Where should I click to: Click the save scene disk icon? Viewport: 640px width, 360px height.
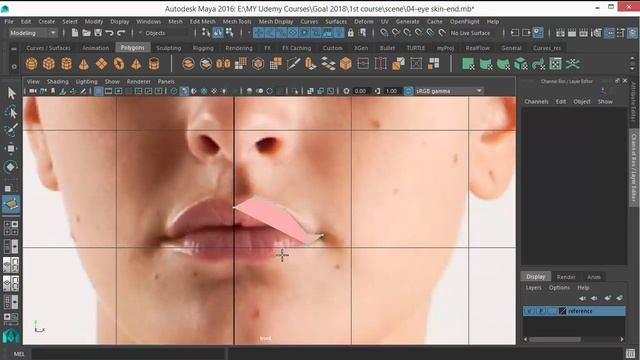point(98,33)
